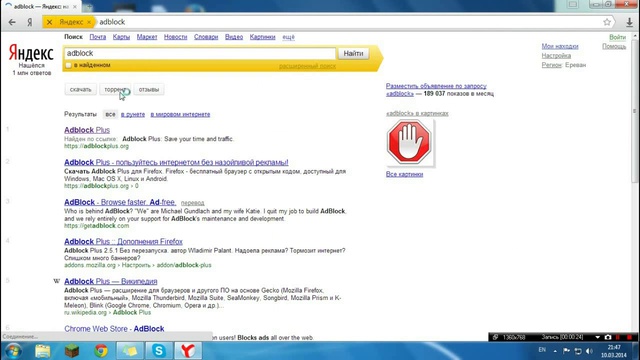This screenshot has width=640, height=360.
Task: Open 'AdBlock - Browse faster. Ad-free.' result
Action: [x=120, y=202]
